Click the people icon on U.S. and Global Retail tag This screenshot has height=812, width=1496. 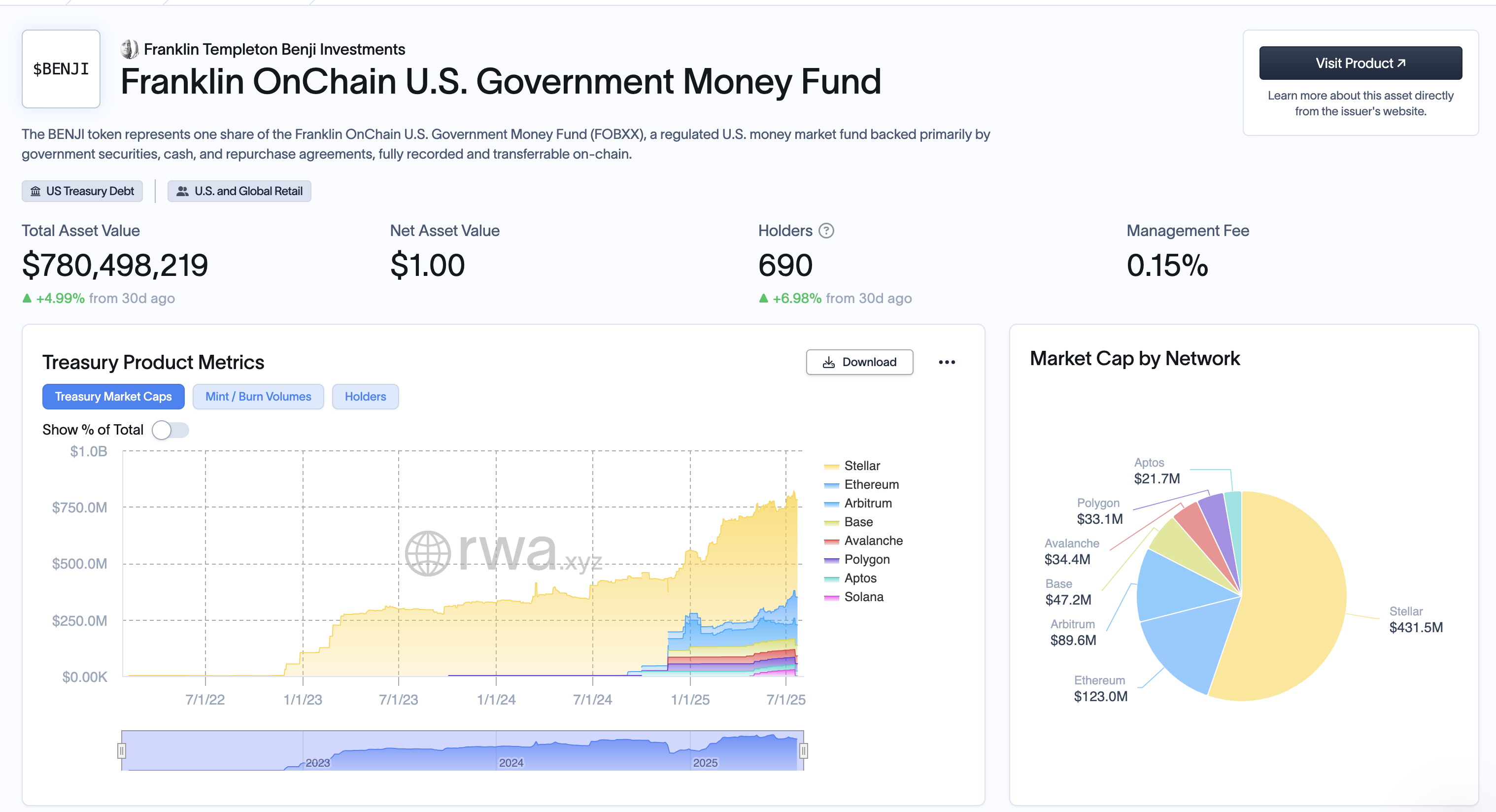(182, 191)
